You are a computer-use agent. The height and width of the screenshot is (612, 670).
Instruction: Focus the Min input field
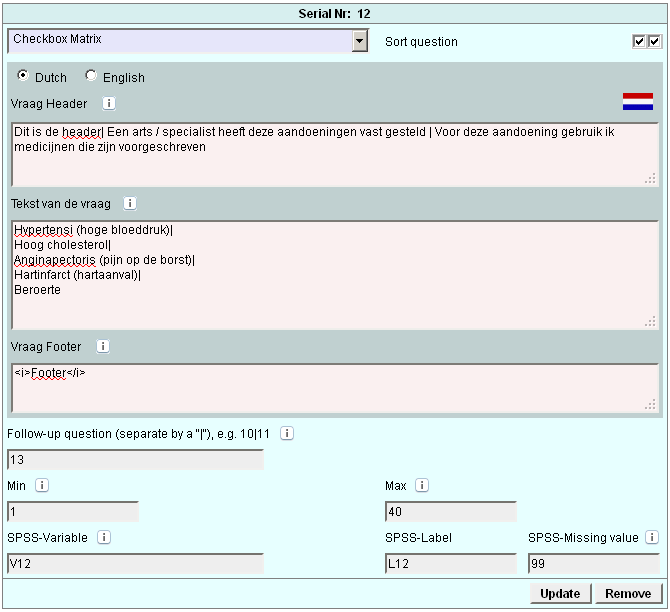pos(73,512)
